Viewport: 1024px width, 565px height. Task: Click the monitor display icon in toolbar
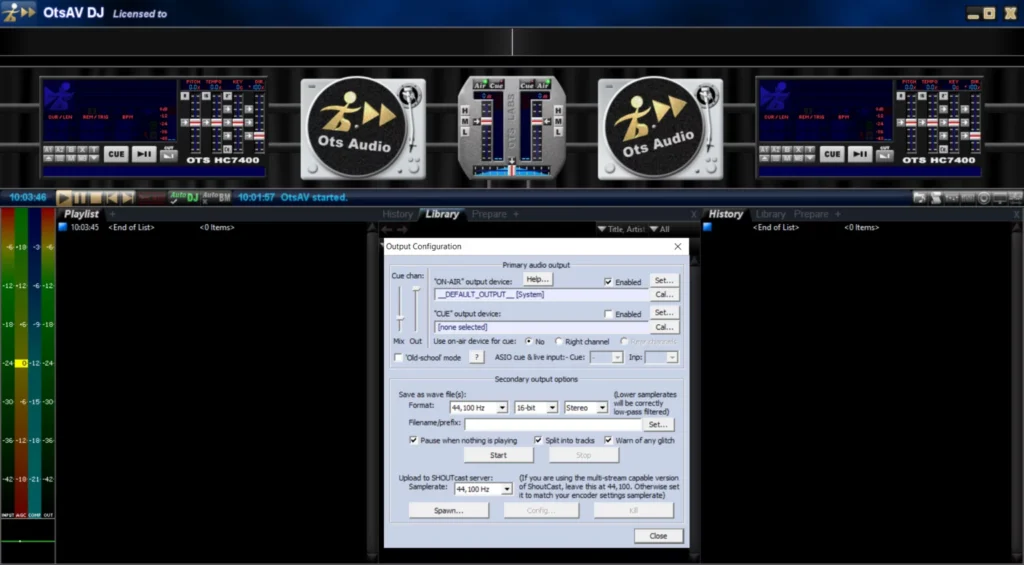999,197
